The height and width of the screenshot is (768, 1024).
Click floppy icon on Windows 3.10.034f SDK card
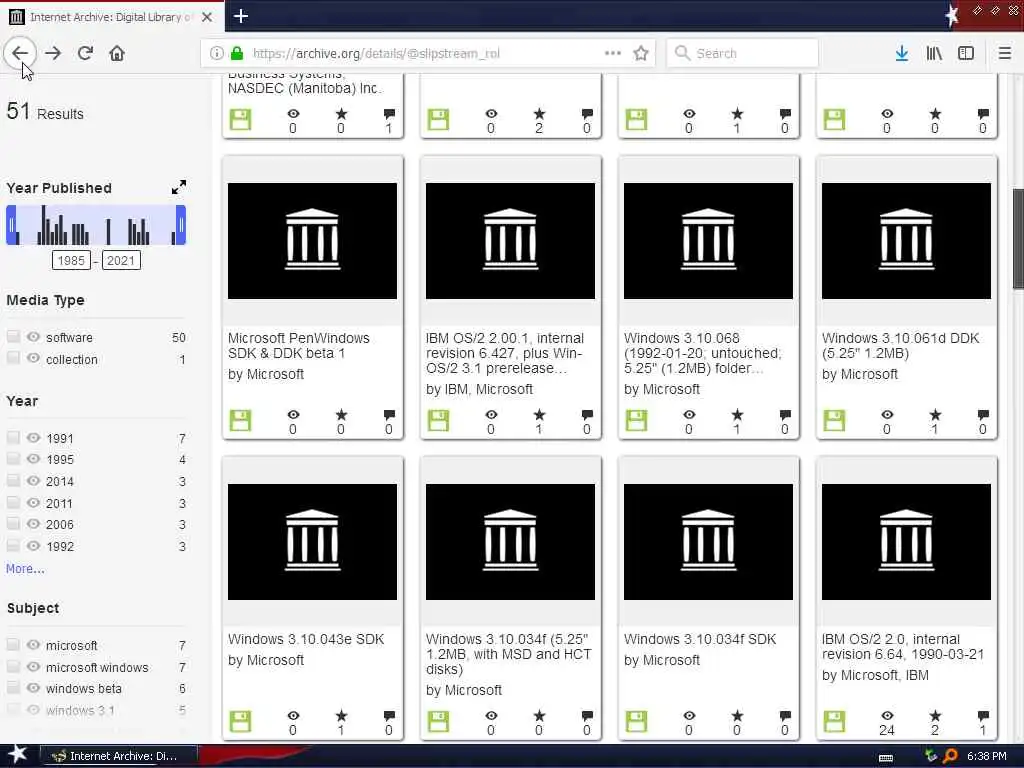[x=636, y=722]
